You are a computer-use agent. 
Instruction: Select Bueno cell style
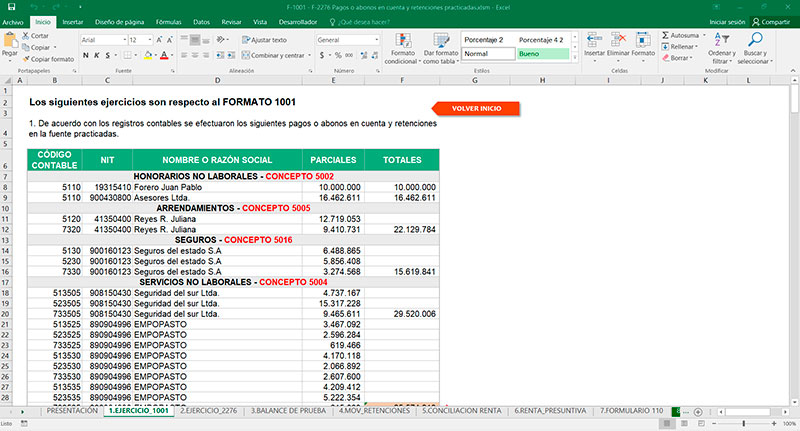(x=543, y=54)
